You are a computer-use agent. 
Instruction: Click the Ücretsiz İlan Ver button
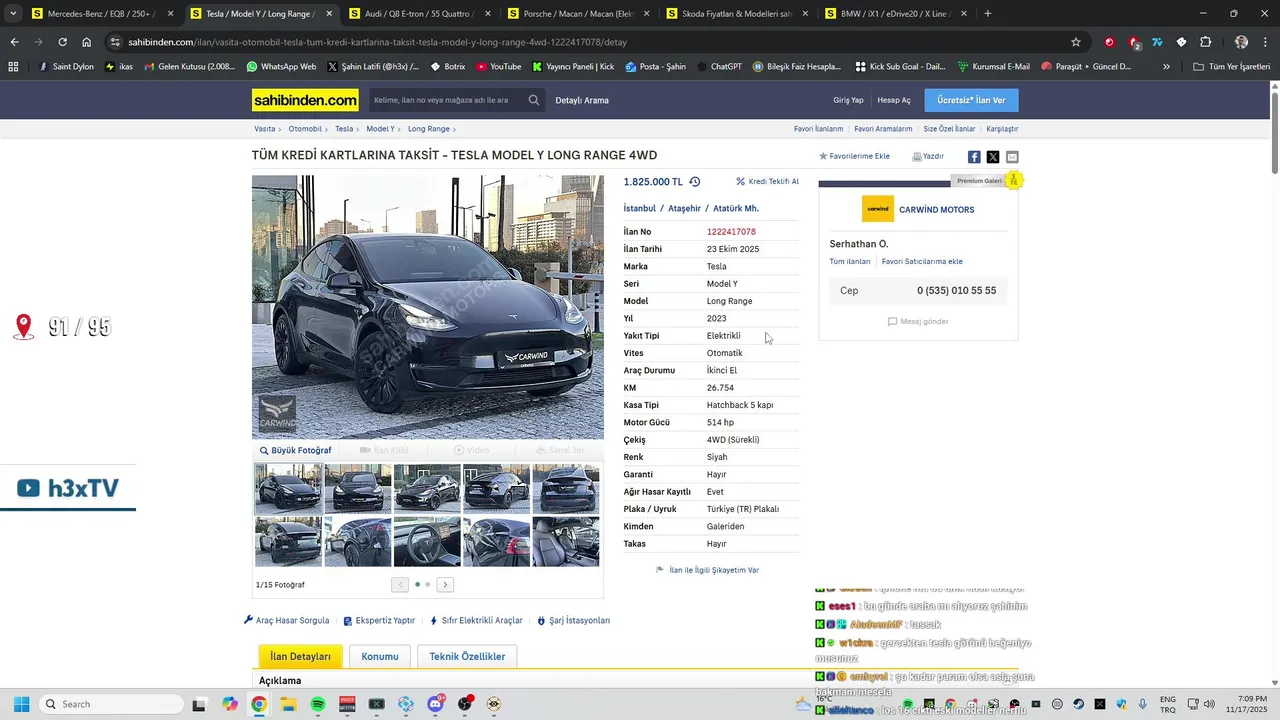click(971, 100)
